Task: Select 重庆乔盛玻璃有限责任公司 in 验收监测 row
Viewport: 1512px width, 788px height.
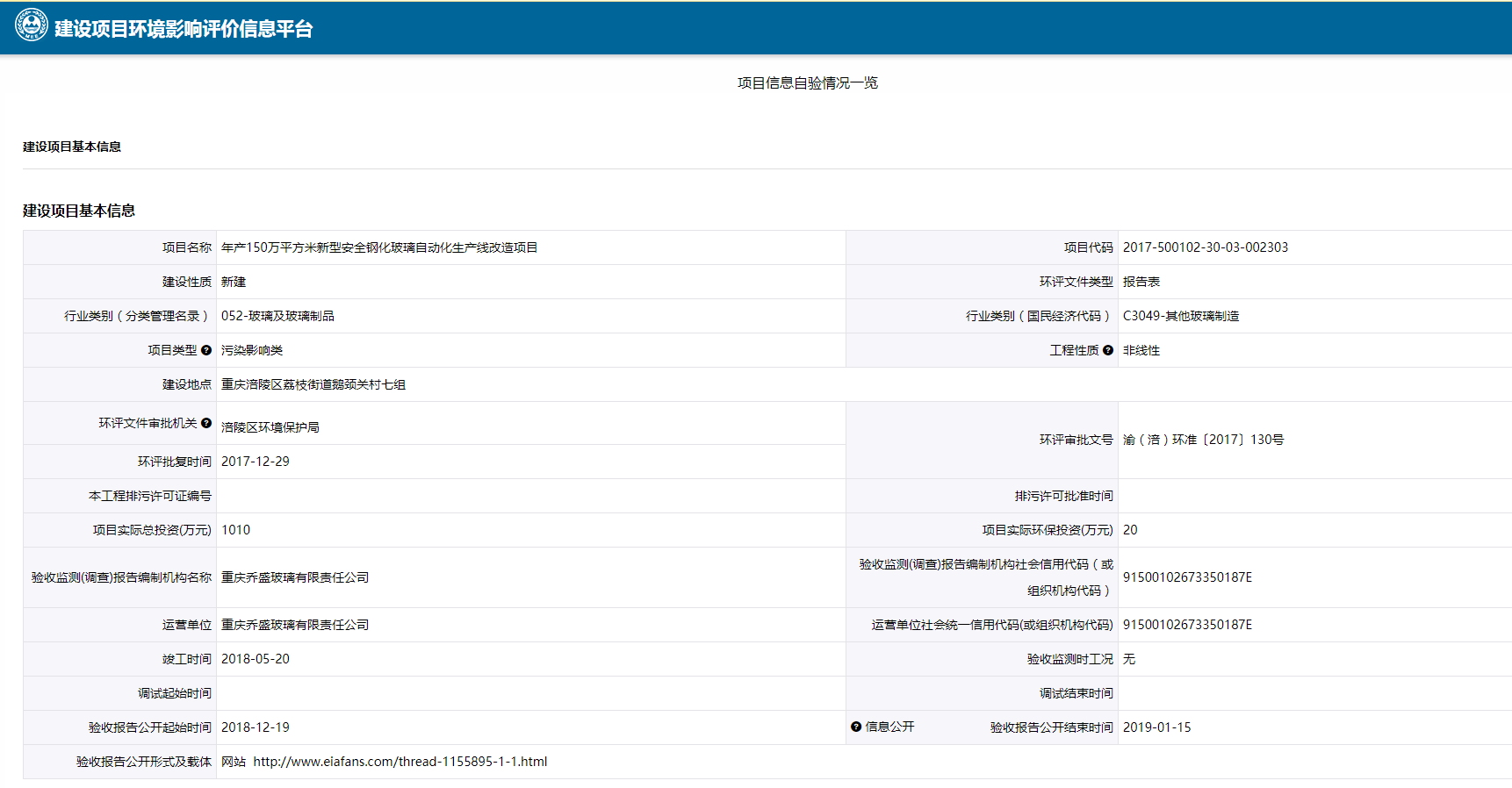Action: (x=295, y=577)
